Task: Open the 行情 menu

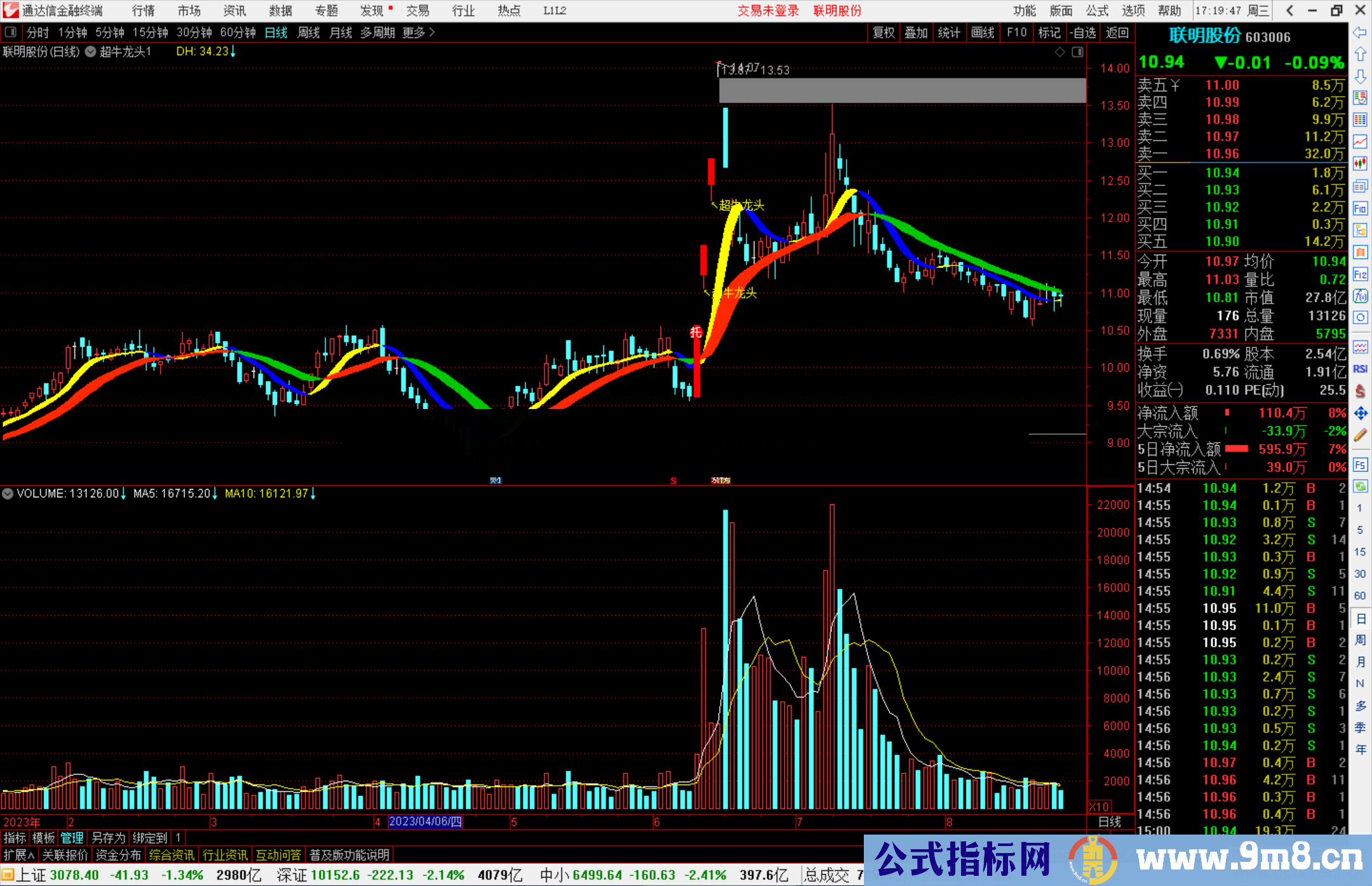Action: click(143, 11)
